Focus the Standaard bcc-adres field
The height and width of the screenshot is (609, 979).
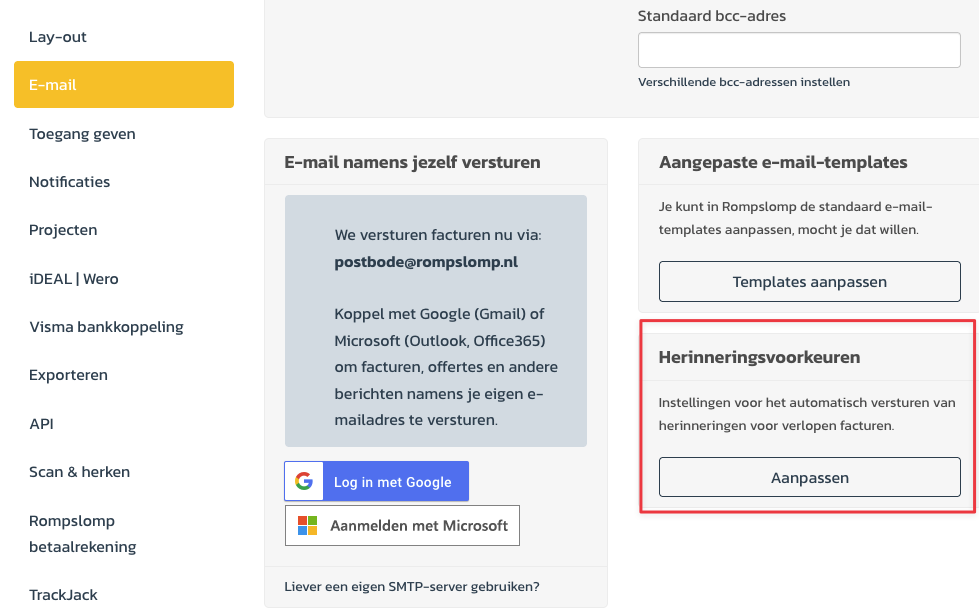click(x=799, y=50)
